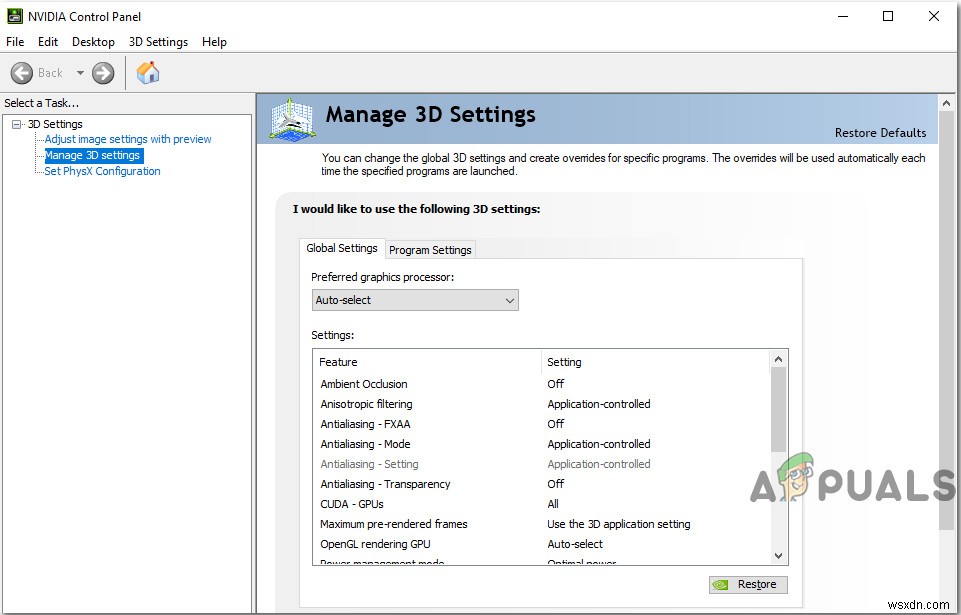961x615 pixels.
Task: Select the Ambient Occlusion row
Action: tap(541, 384)
